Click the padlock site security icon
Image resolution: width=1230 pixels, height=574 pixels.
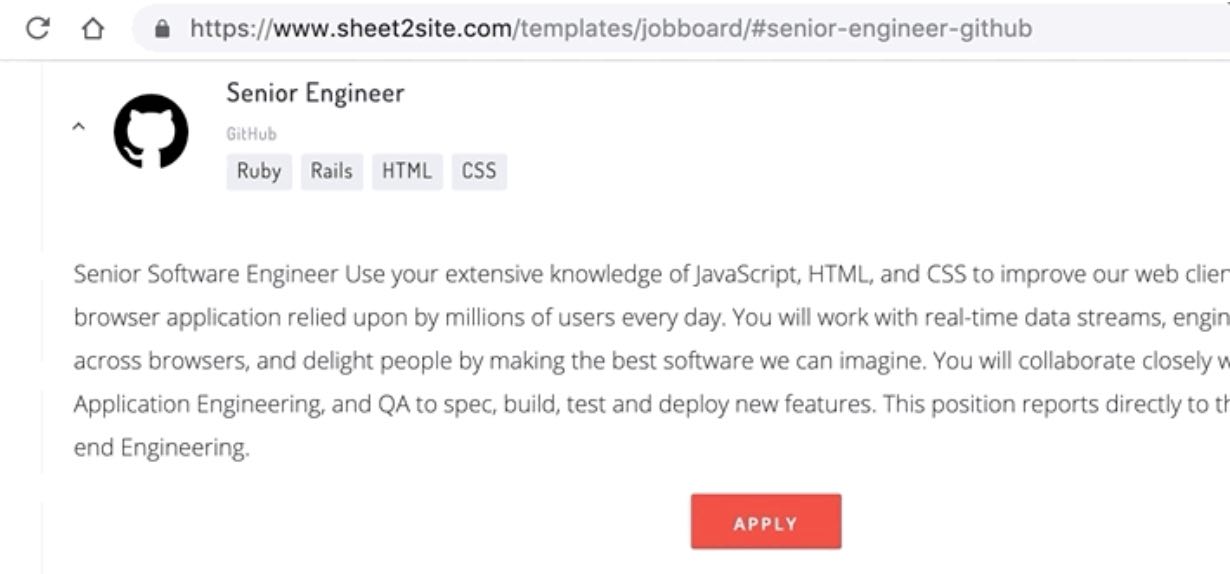pyautogui.click(x=164, y=29)
